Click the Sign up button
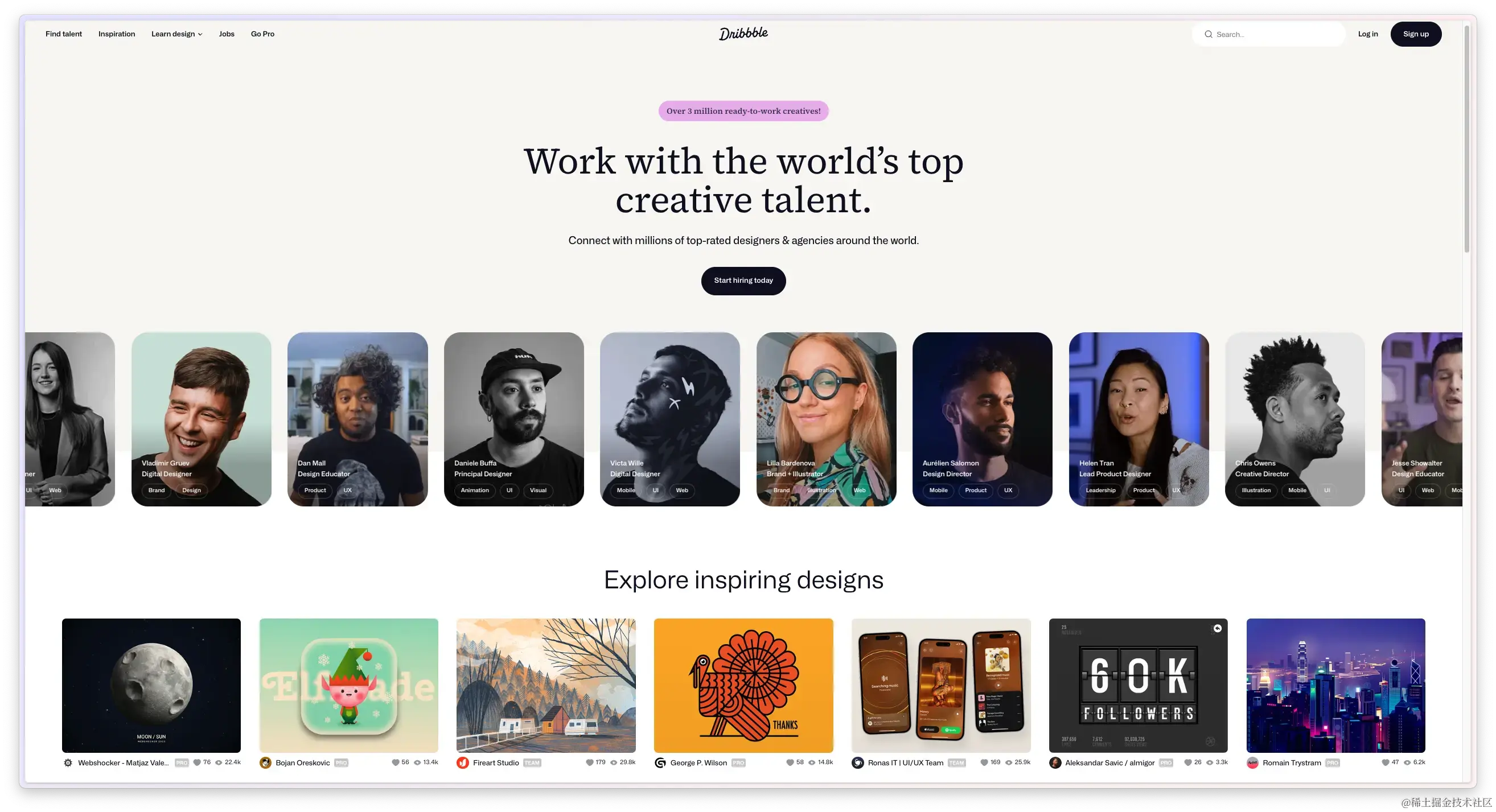The image size is (1496, 812). 1416,34
